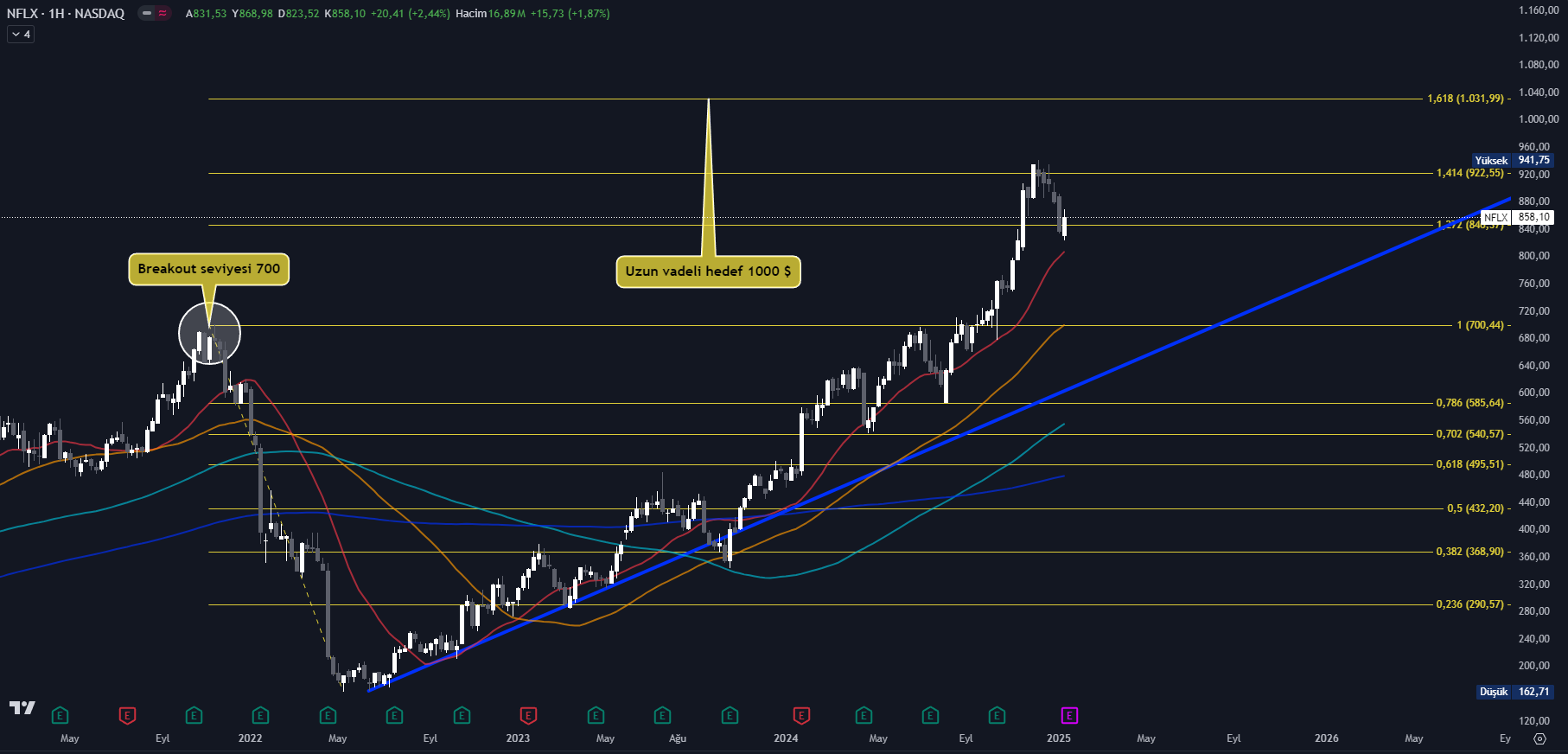
Task: Click the Hacim 16,89 M volume readout
Action: coord(490,14)
